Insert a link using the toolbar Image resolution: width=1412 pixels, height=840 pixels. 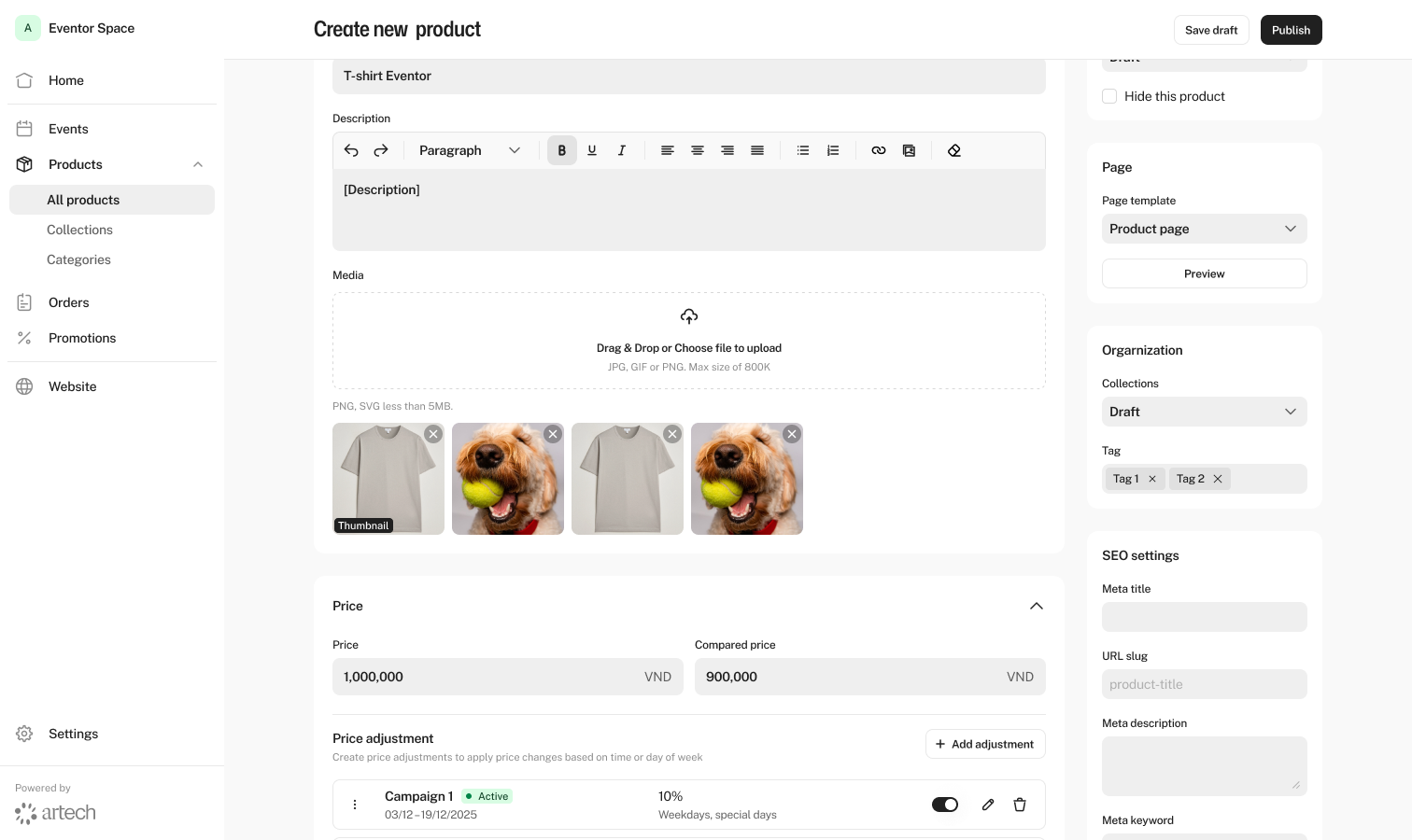click(x=879, y=150)
